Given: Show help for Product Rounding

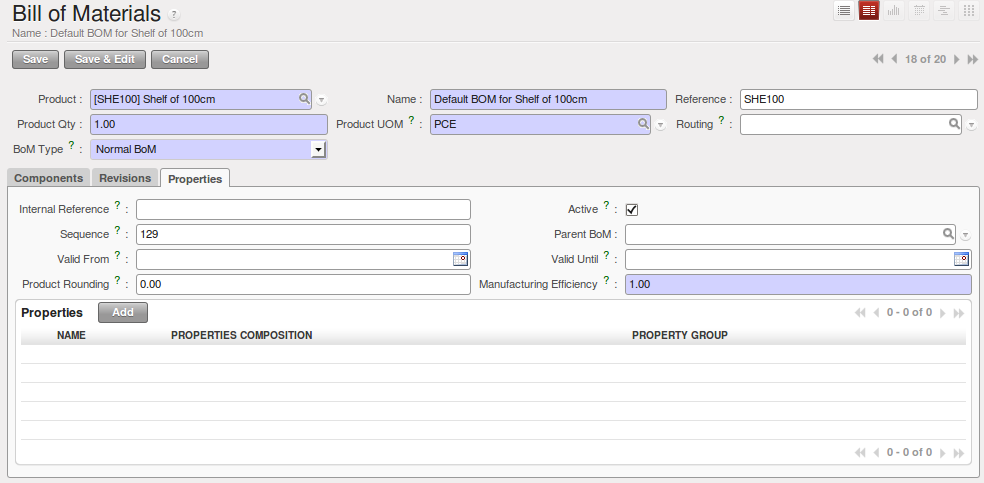Looking at the screenshot, I should [x=117, y=280].
